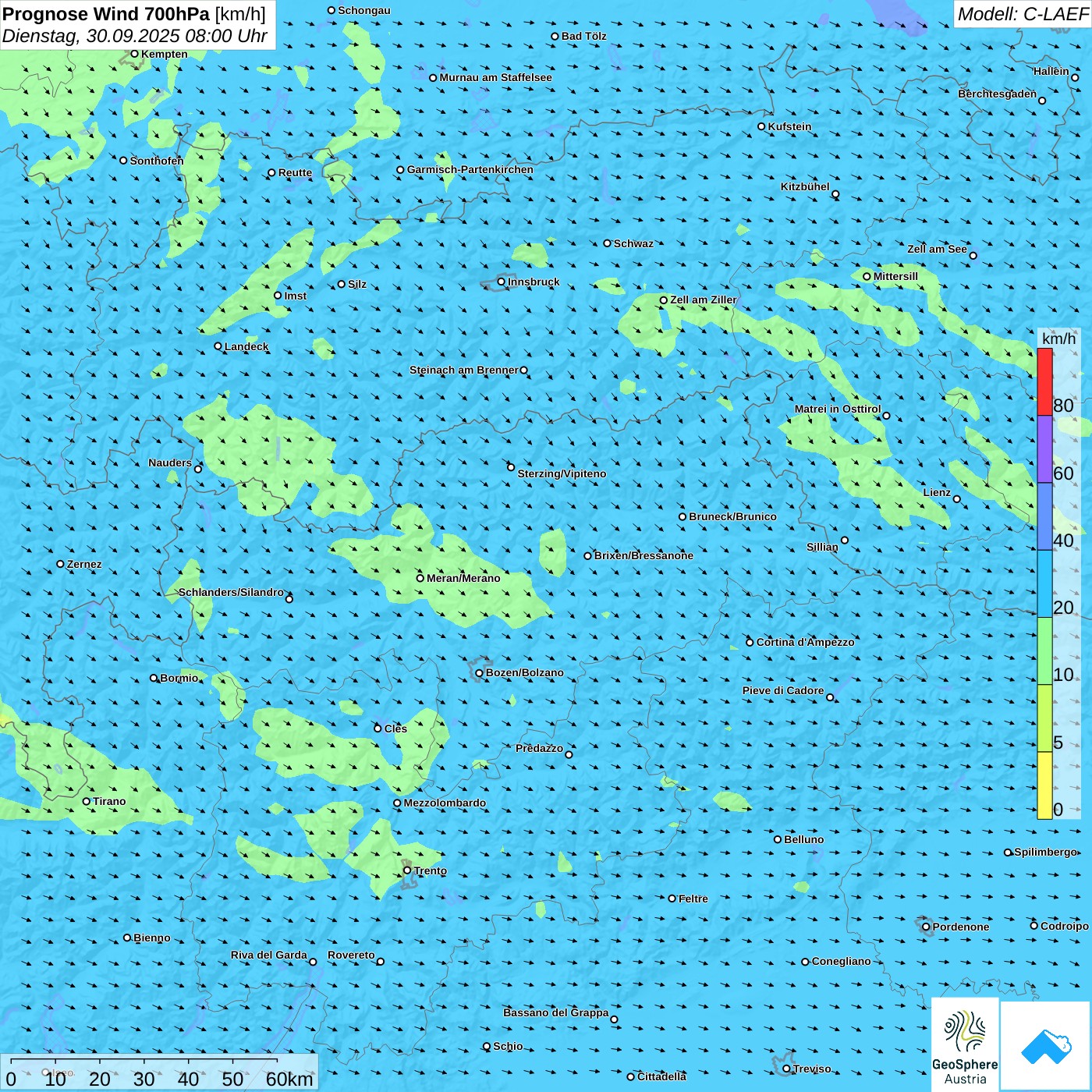Viewport: 1092px width, 1092px height.
Task: Click the 'Berchtesgaden' label
Action: 997,94
